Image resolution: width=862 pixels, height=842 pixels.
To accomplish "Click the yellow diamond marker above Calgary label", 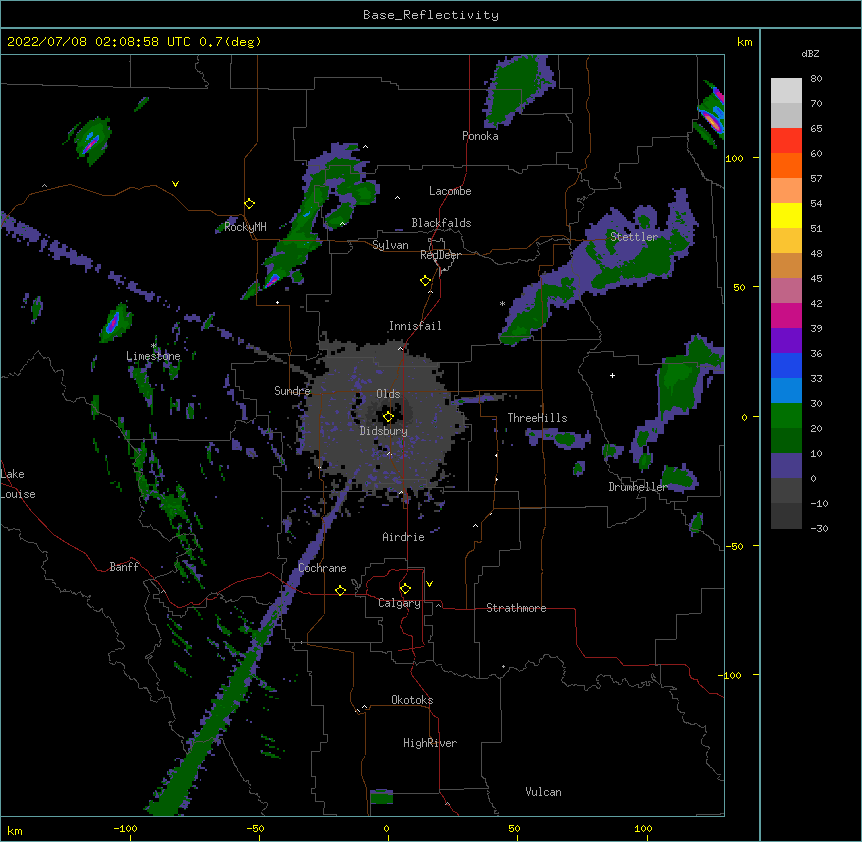I will 405,589.
